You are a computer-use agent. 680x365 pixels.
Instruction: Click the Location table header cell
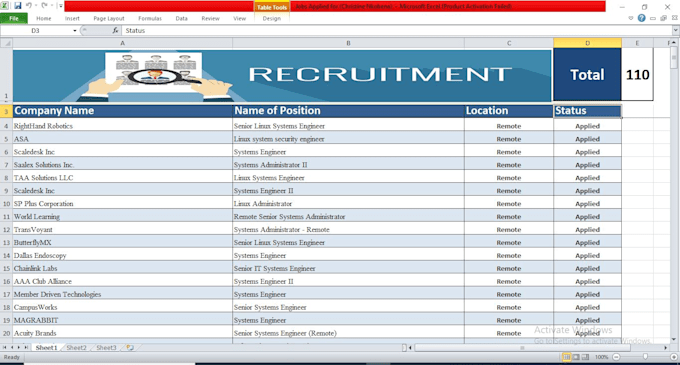(x=509, y=111)
